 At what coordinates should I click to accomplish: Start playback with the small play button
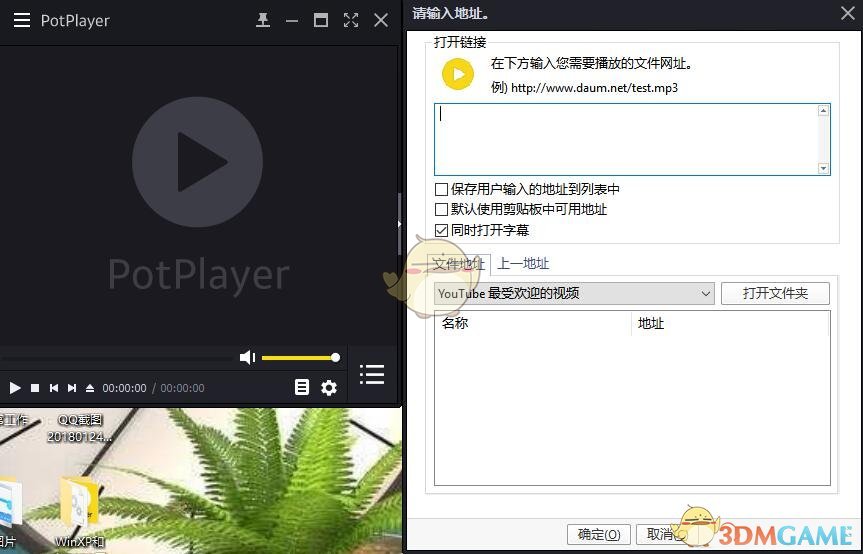15,388
